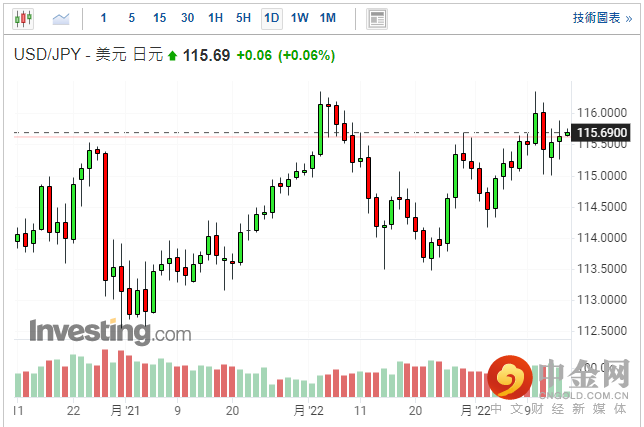The width and height of the screenshot is (644, 427).
Task: Select the 15-minute timeframe
Action: coord(159,18)
